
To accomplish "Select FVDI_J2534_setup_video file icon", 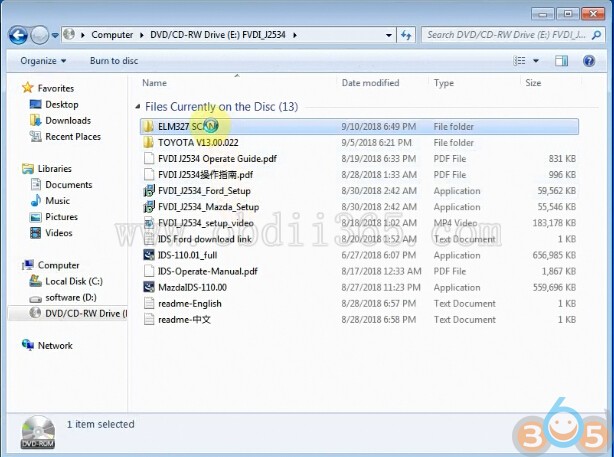I will 149,223.
